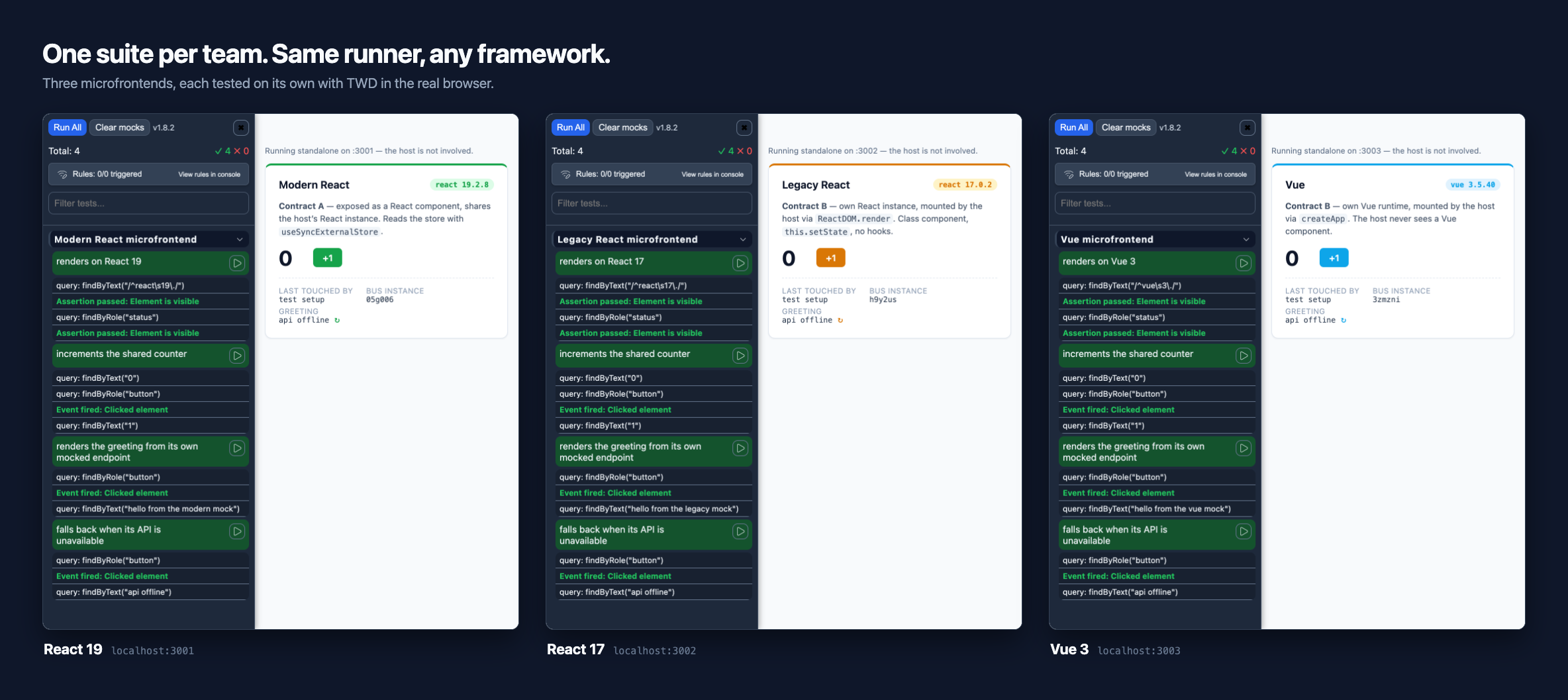
Task: Click Run All in the React 19 panel
Action: tap(68, 127)
